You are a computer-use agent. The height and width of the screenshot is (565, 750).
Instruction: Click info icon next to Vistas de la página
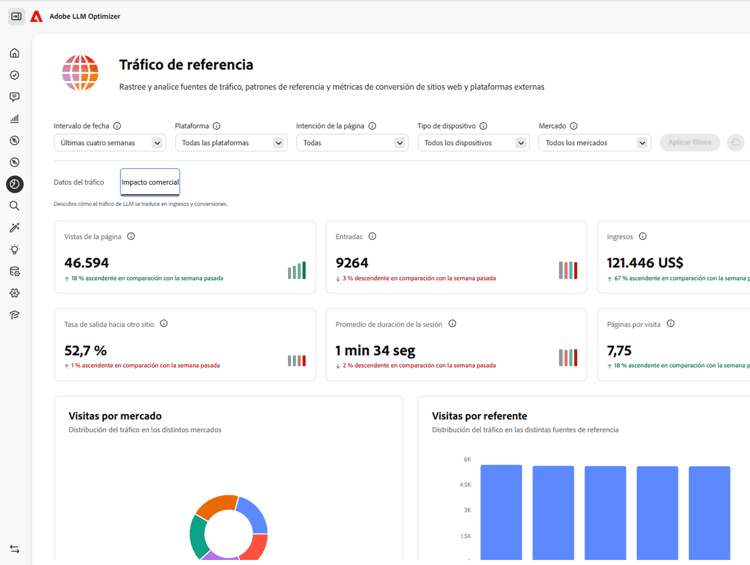[x=131, y=236]
